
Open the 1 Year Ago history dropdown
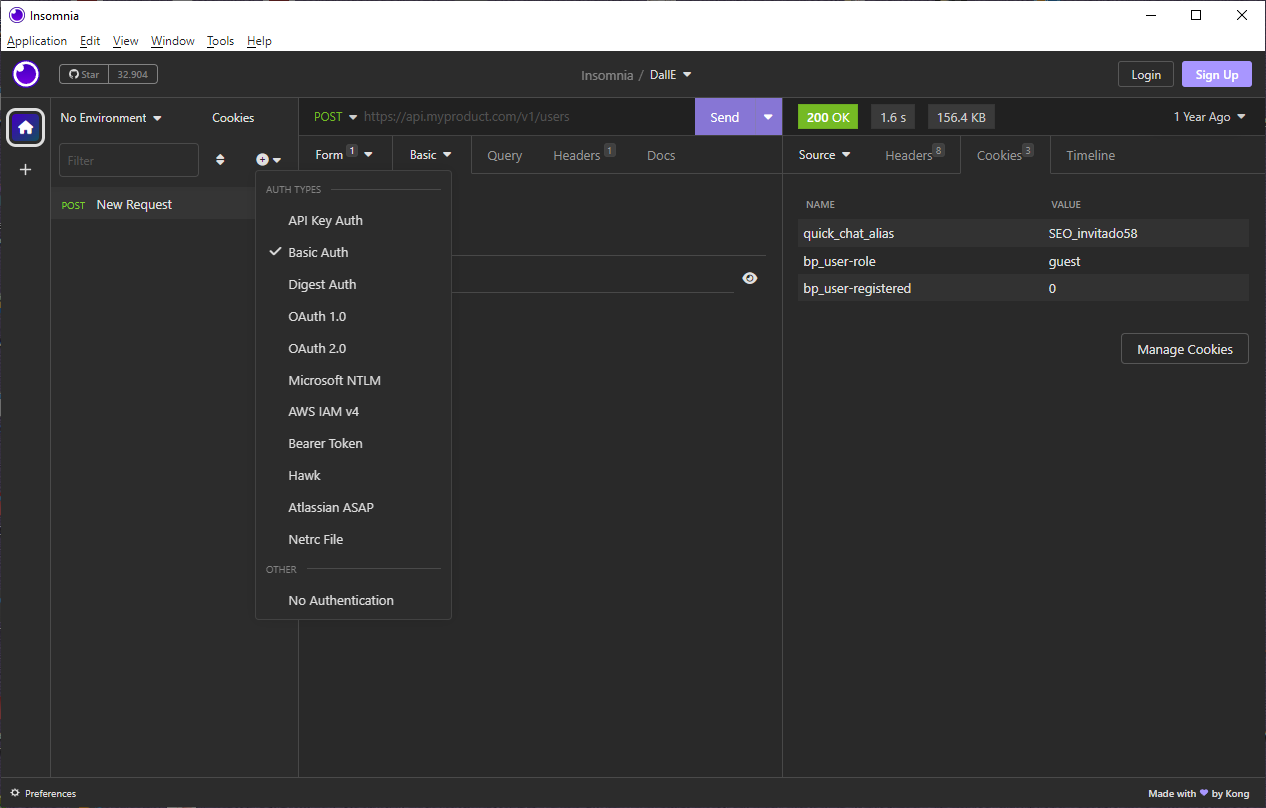[x=1209, y=117]
